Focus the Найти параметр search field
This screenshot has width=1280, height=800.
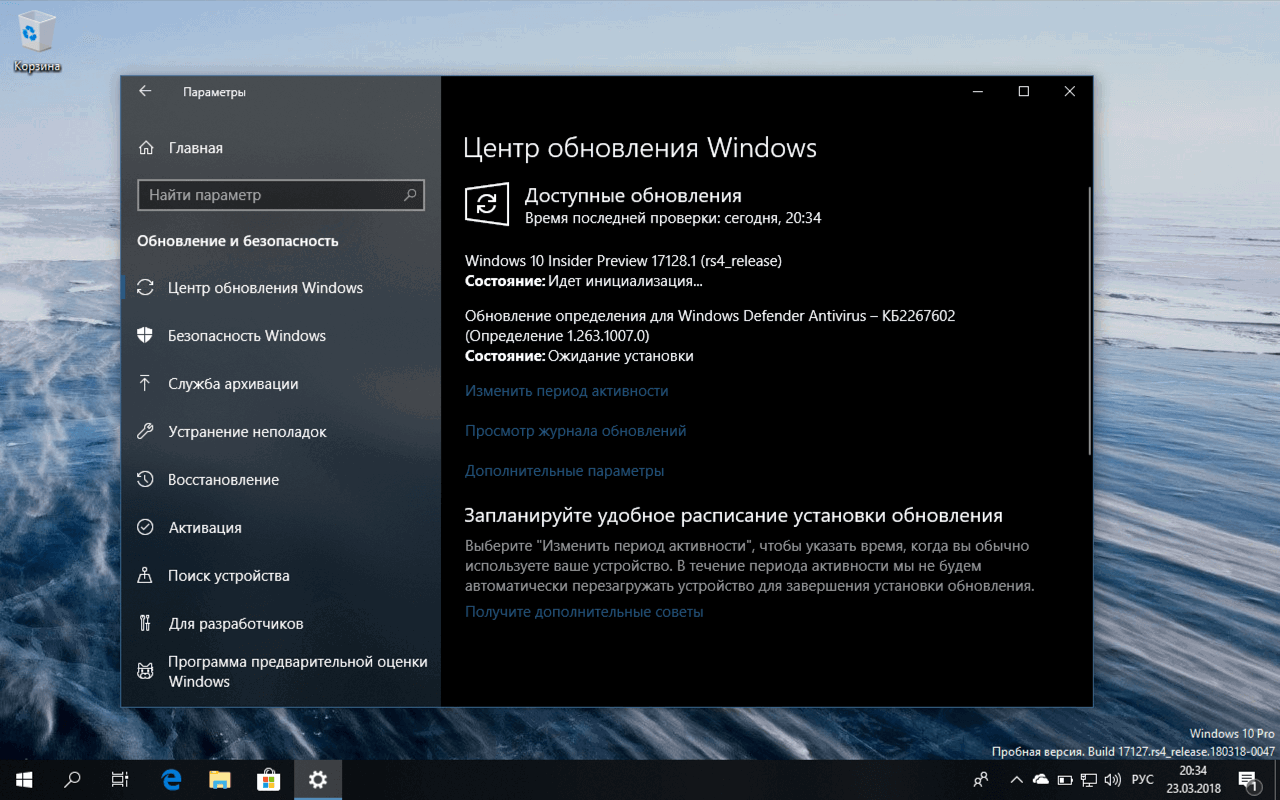point(281,195)
